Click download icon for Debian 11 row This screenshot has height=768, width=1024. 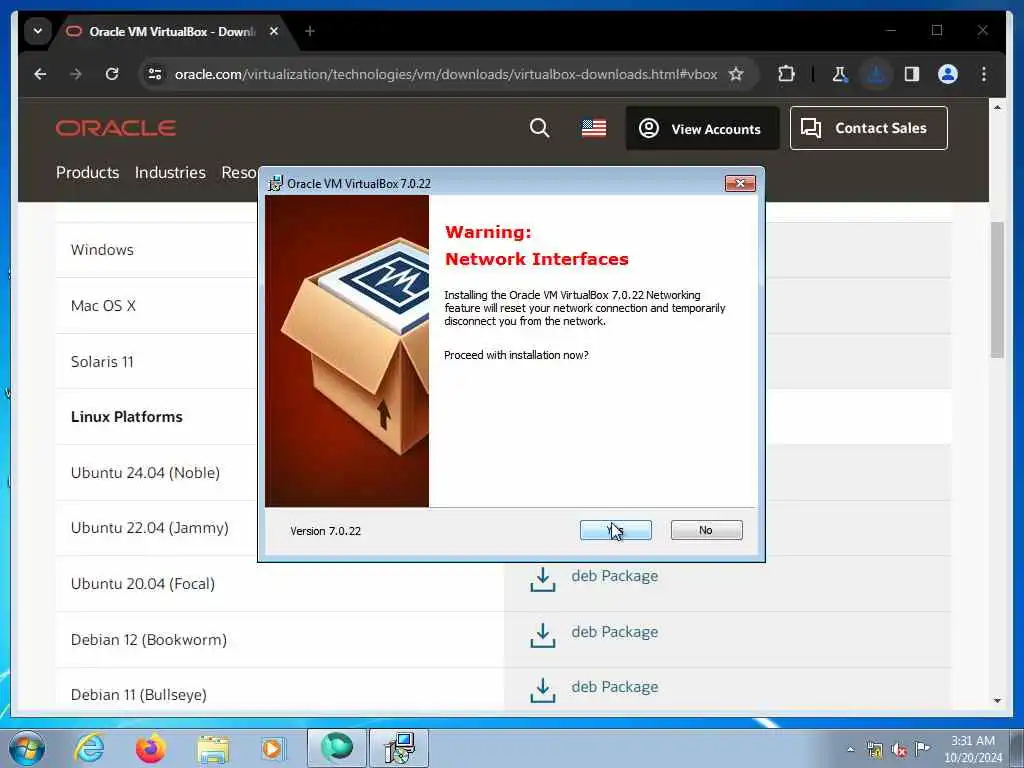(x=543, y=690)
